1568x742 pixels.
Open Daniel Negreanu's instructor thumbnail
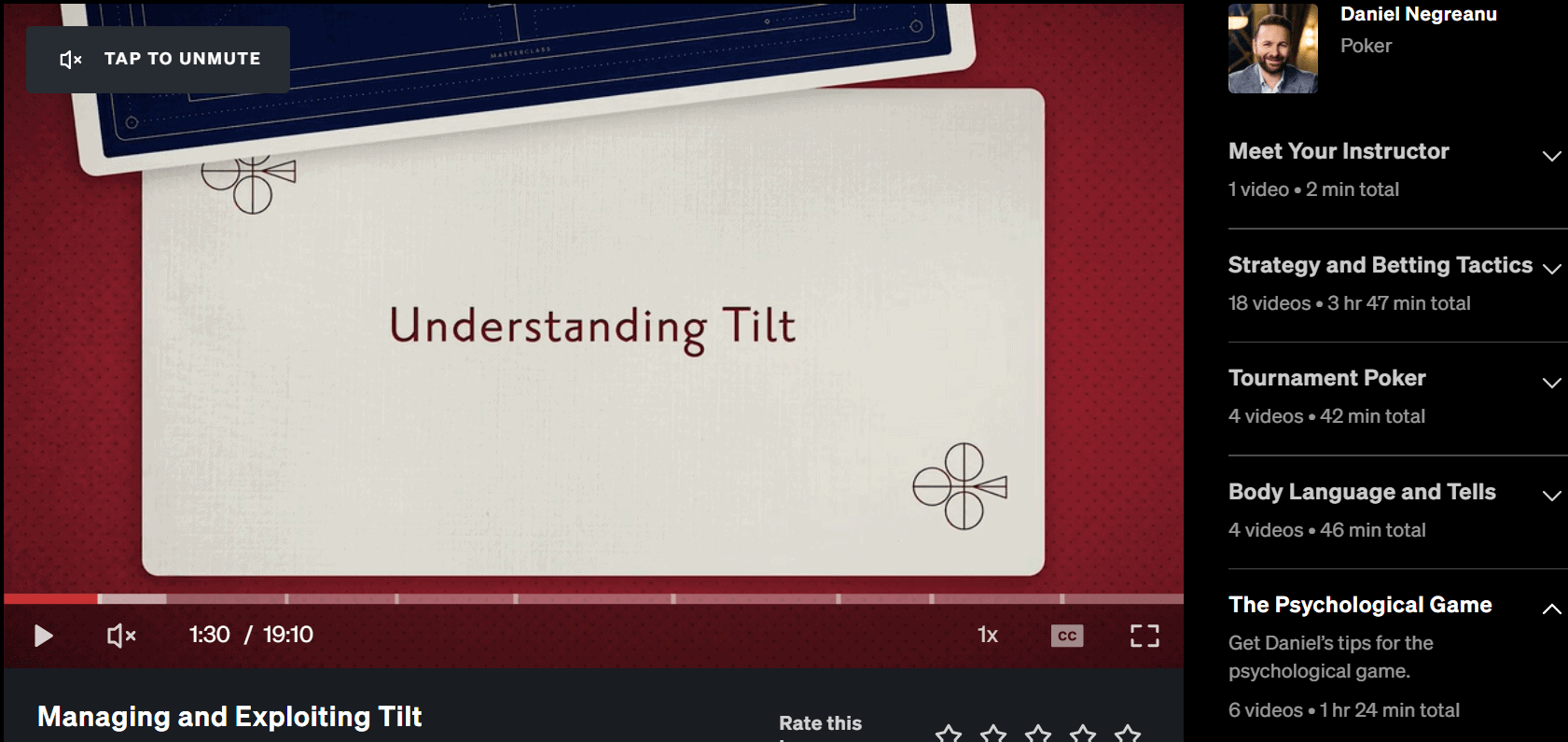(x=1273, y=48)
